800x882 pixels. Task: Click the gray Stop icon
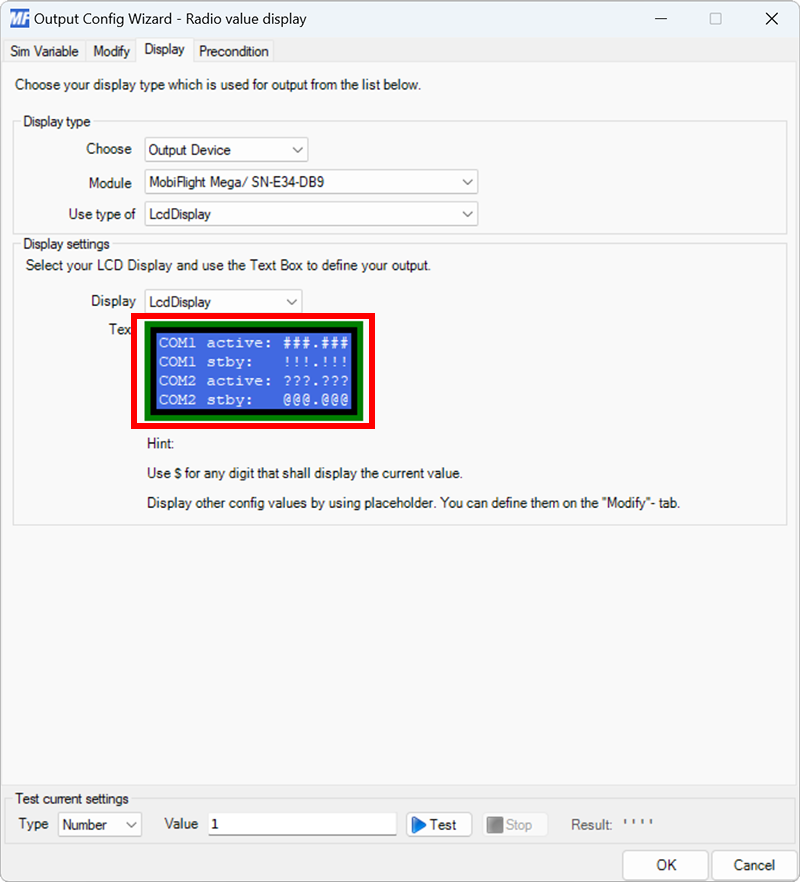click(x=494, y=824)
